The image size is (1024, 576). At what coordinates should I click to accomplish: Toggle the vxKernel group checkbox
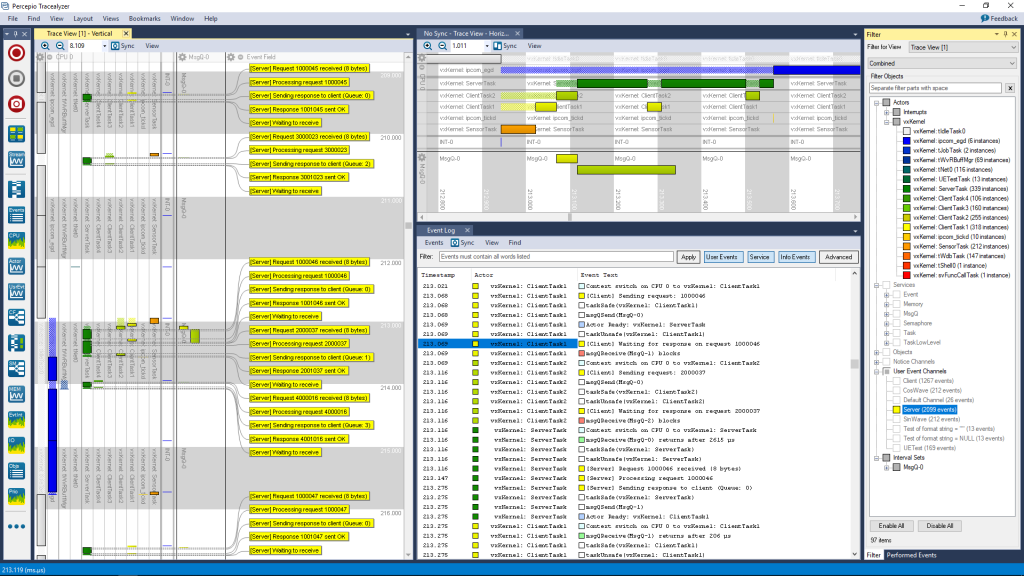coord(897,121)
